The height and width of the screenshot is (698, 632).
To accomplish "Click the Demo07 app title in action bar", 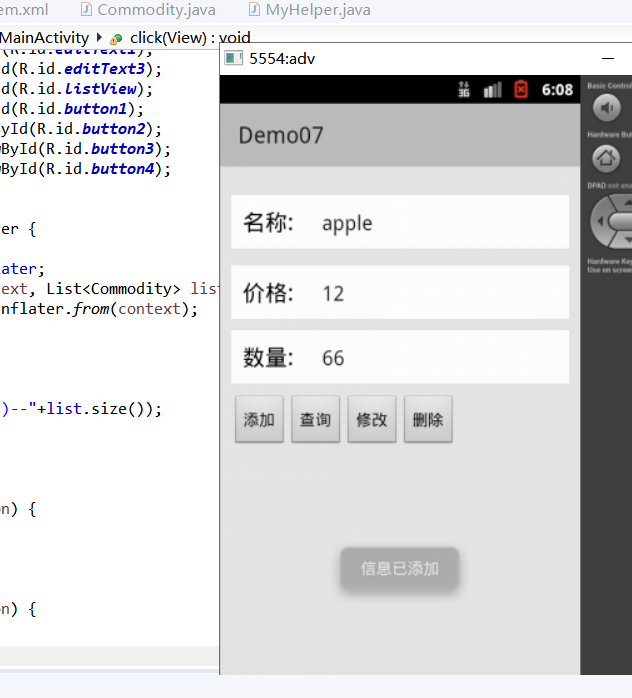I will (281, 135).
